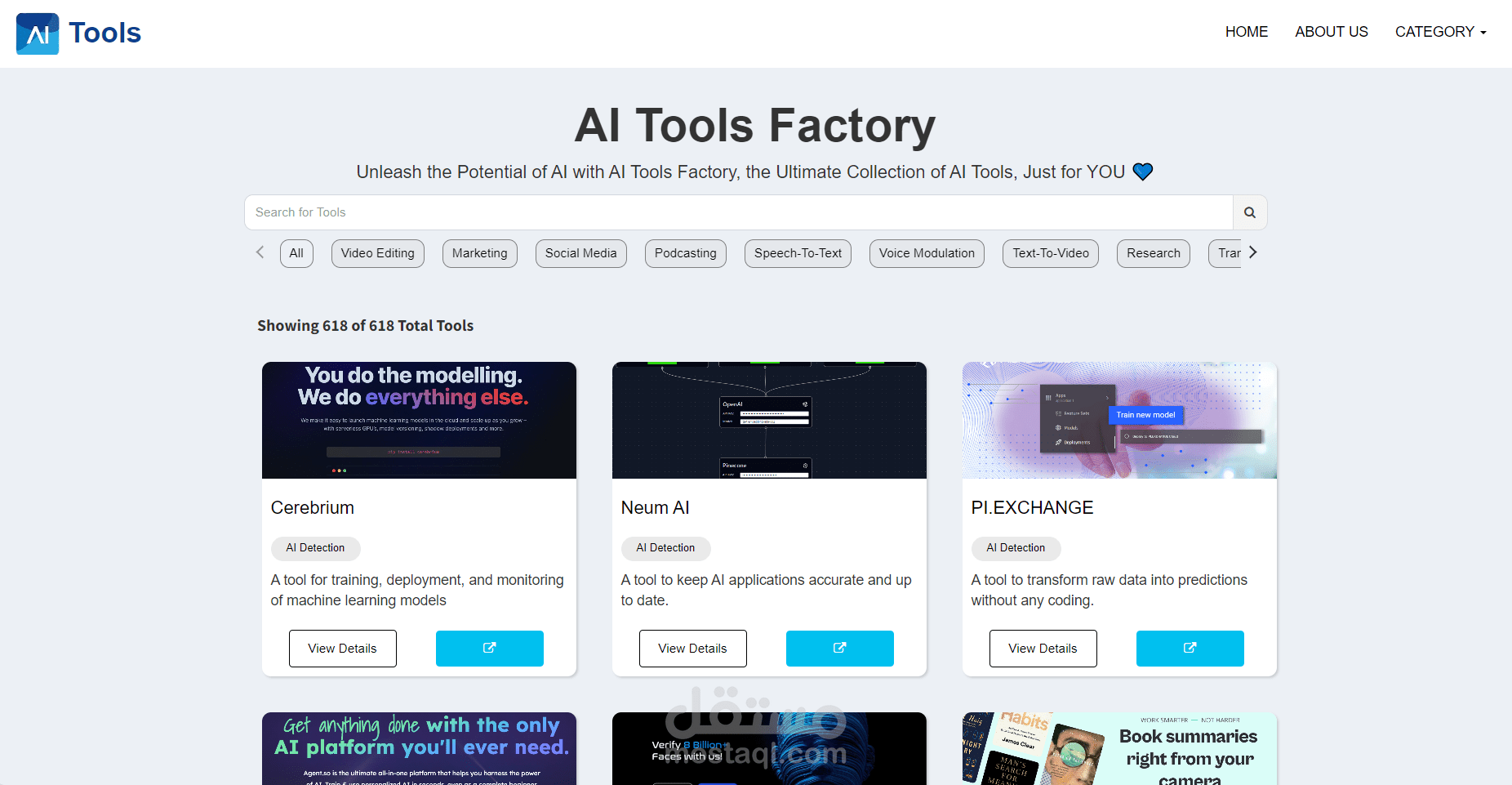Open the Neum AI preview thumbnail
Screen dimensions: 1512x785
(x=769, y=420)
